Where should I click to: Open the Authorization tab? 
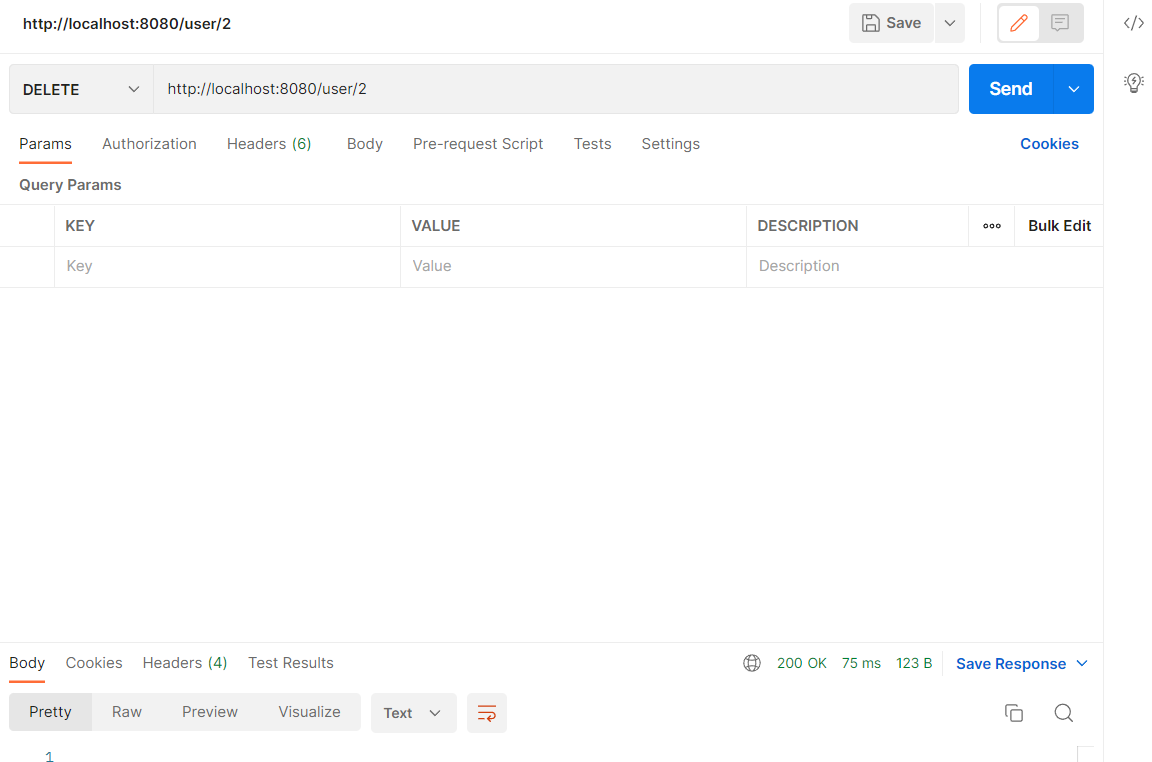149,144
